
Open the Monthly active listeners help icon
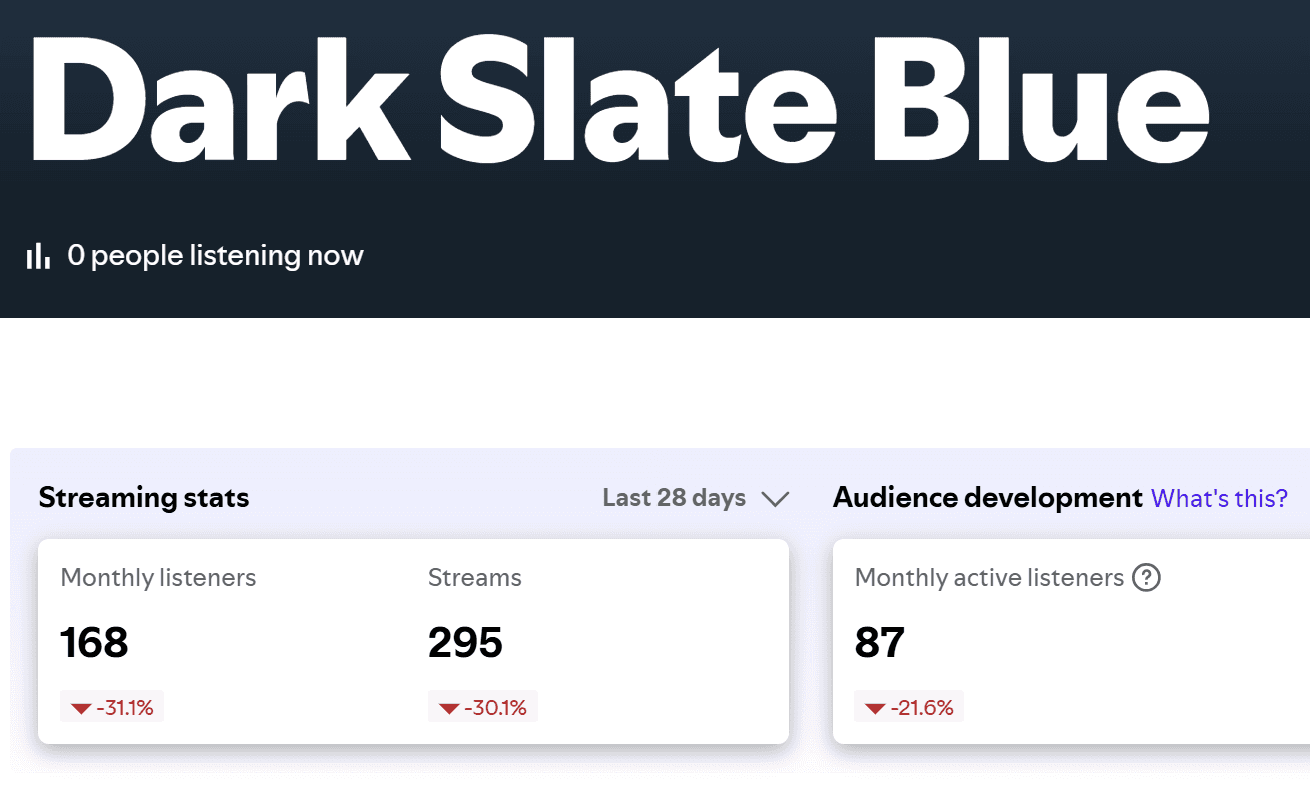coord(1146,578)
